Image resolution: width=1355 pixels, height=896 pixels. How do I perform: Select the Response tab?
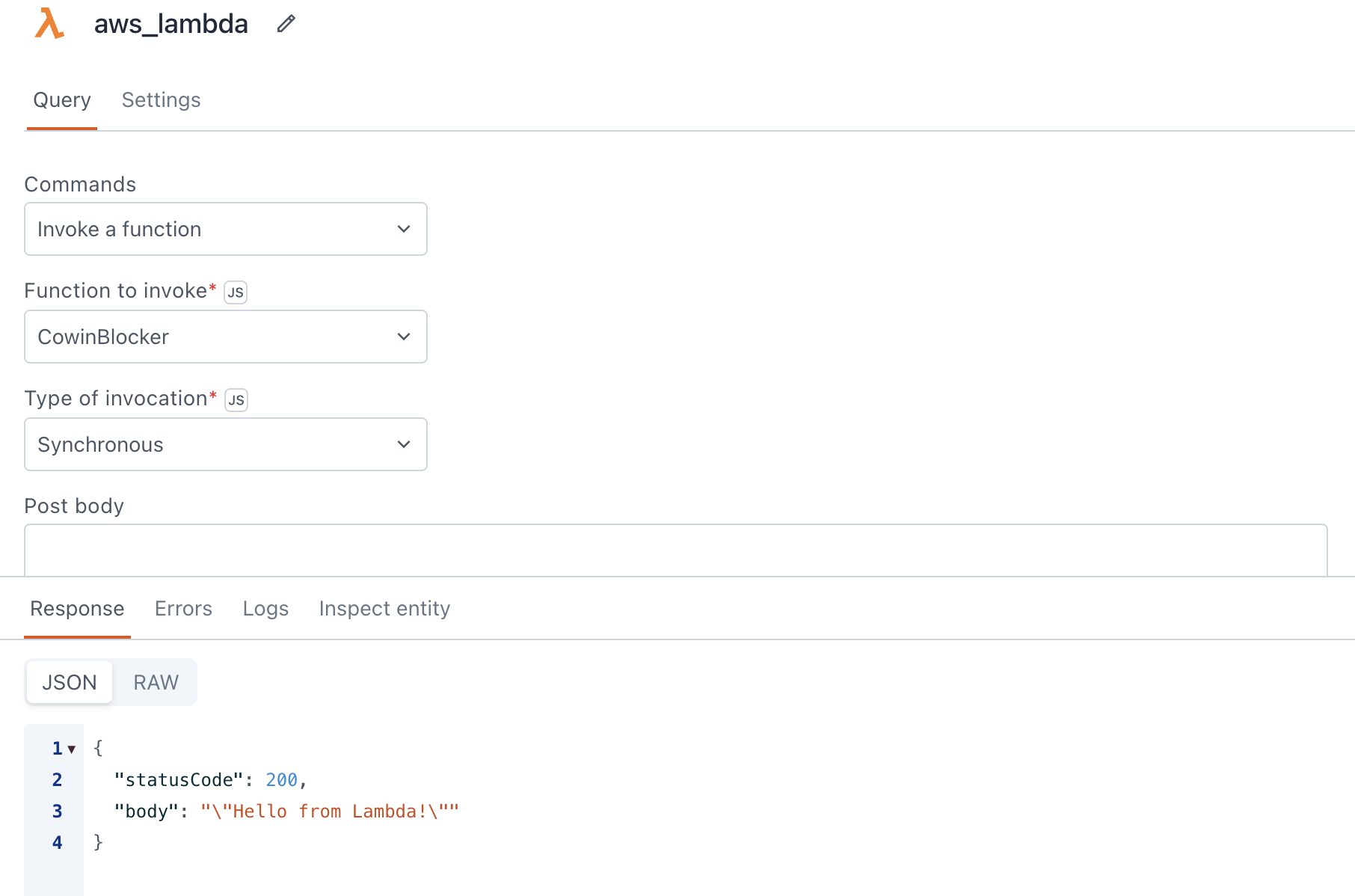point(77,608)
